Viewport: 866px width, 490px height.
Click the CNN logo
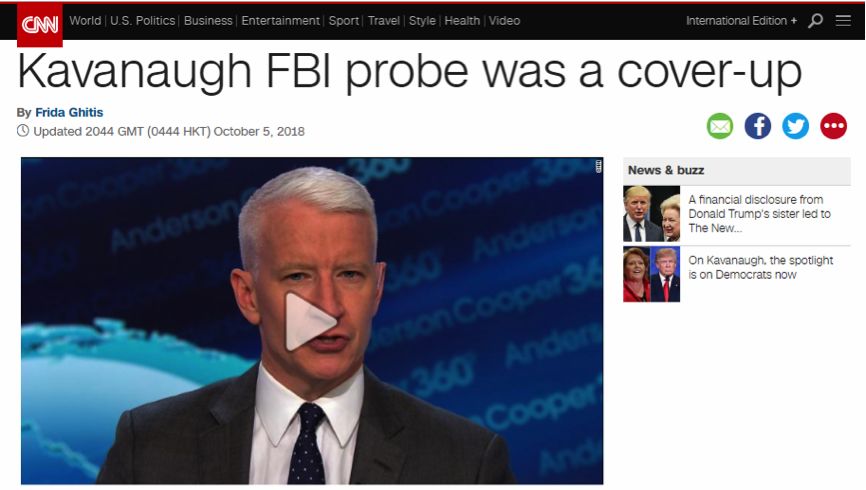[x=40, y=24]
